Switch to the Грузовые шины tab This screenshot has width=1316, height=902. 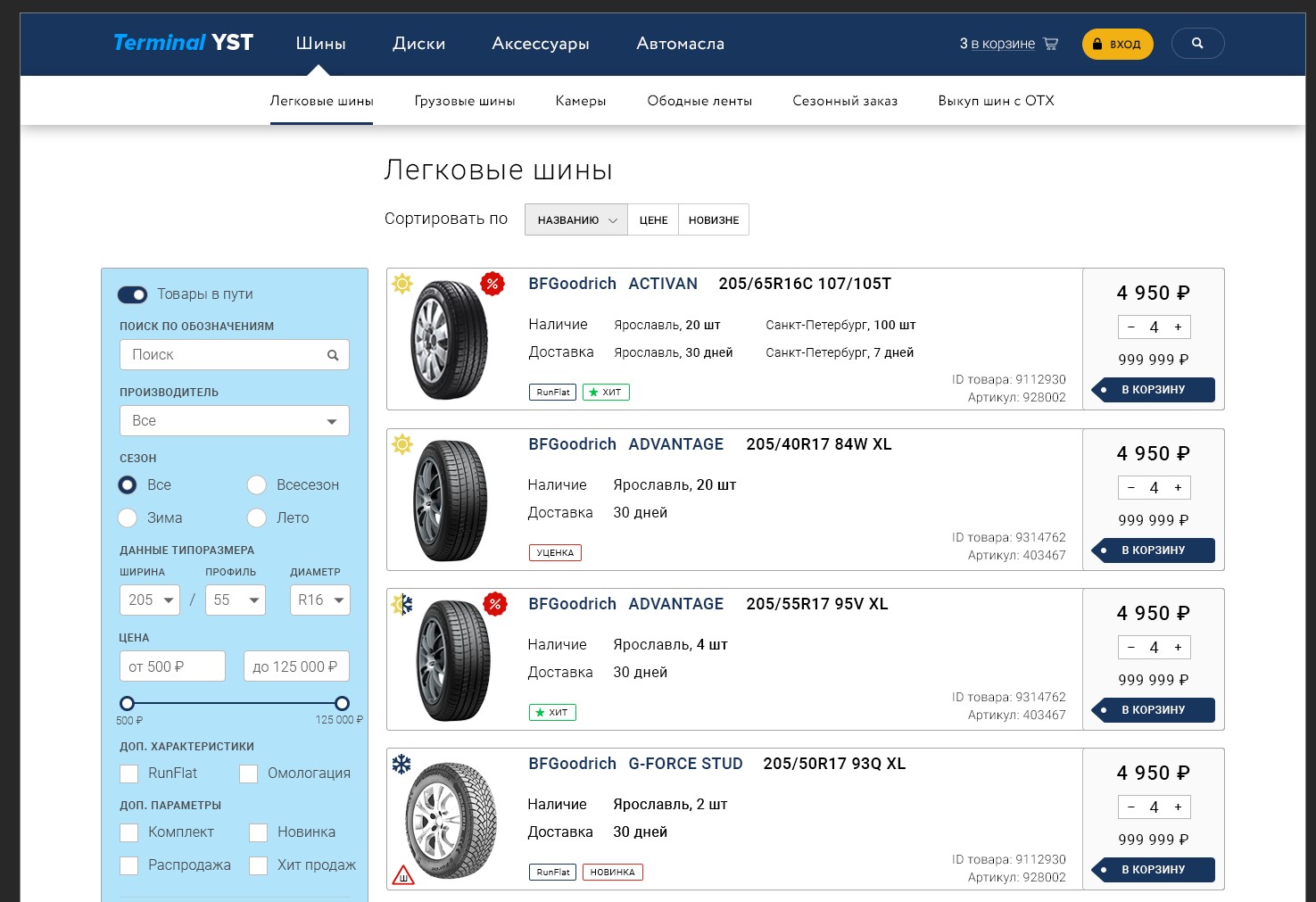pyautogui.click(x=465, y=101)
